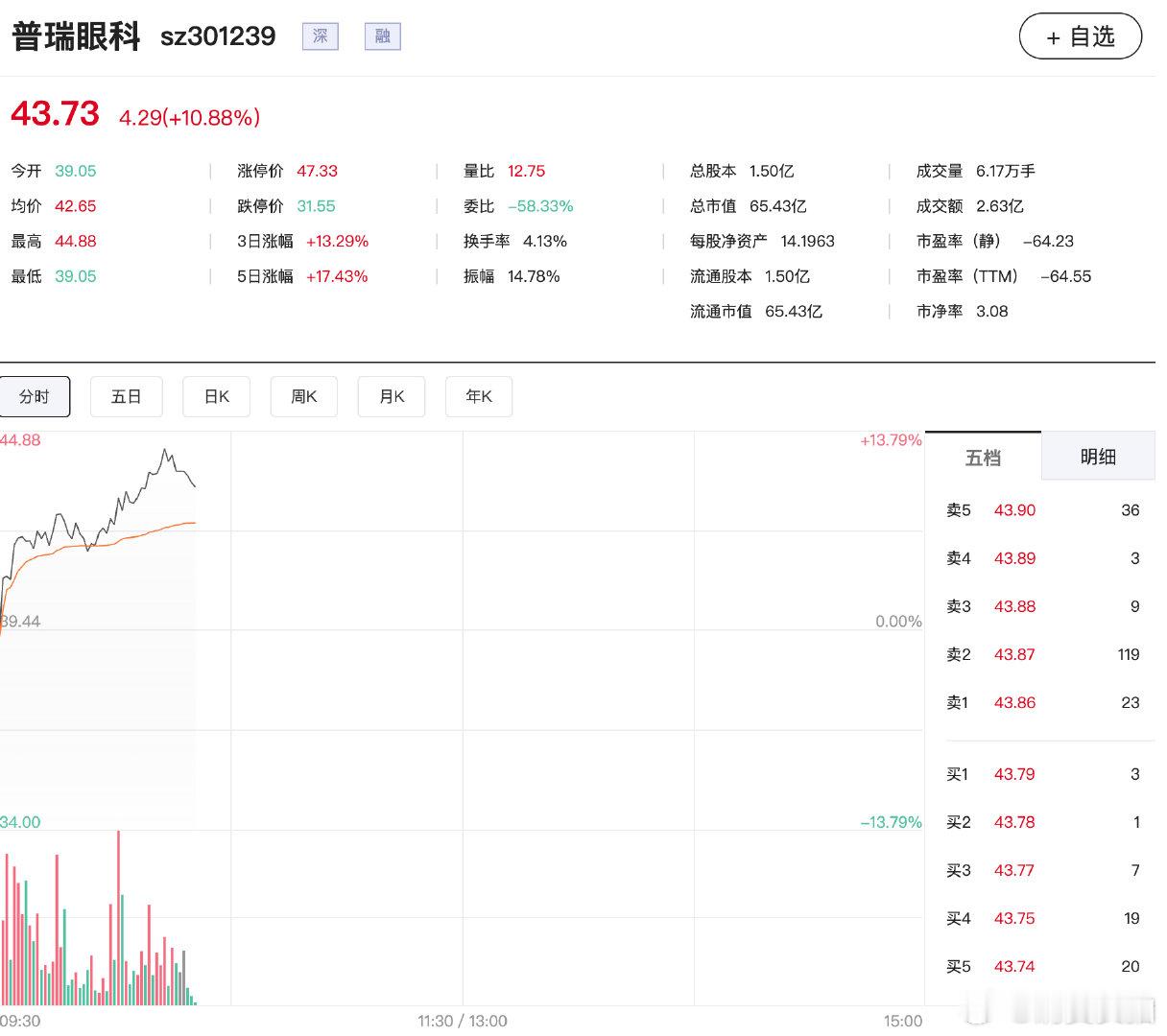Click 振幅 value 14.78%
This screenshot has width=1167, height=1036.
tap(534, 276)
